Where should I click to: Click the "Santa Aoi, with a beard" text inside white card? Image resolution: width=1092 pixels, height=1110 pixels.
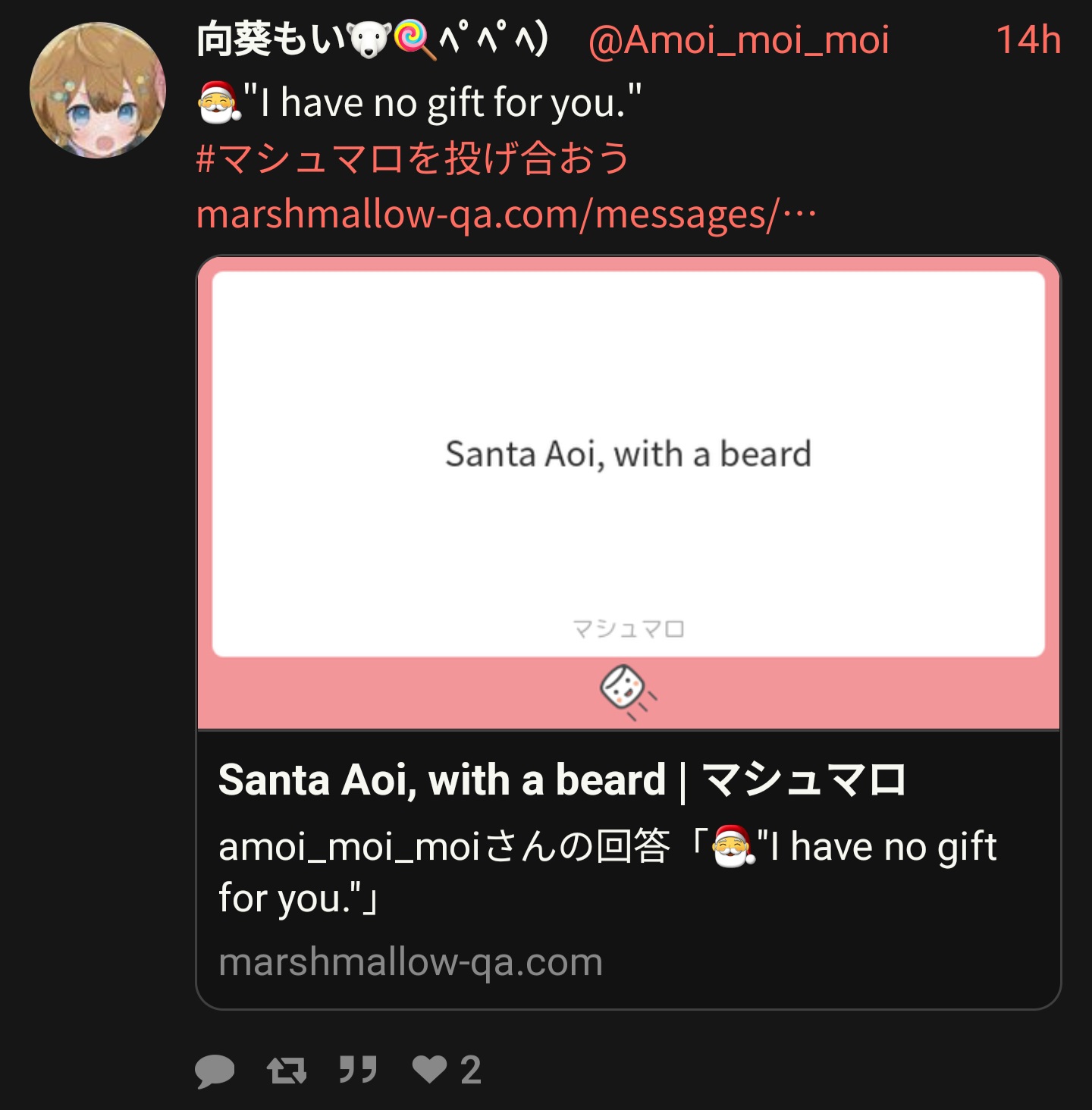[628, 454]
